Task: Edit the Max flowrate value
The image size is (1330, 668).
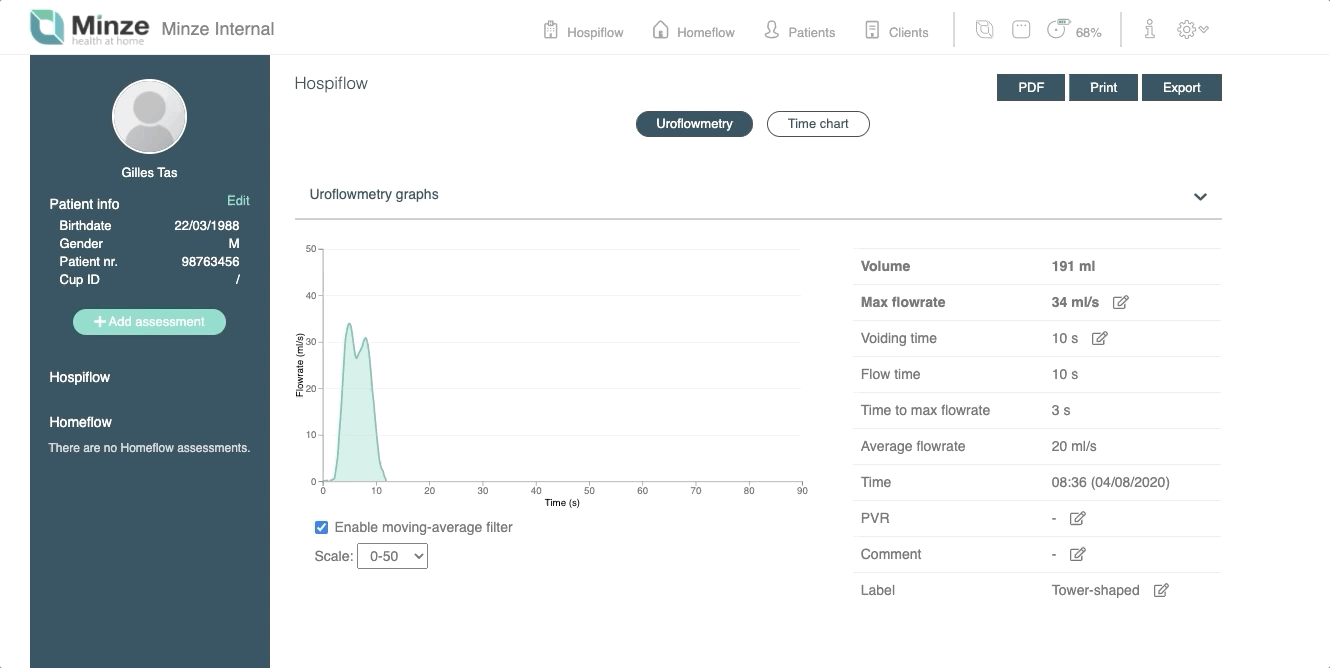Action: [1121, 302]
